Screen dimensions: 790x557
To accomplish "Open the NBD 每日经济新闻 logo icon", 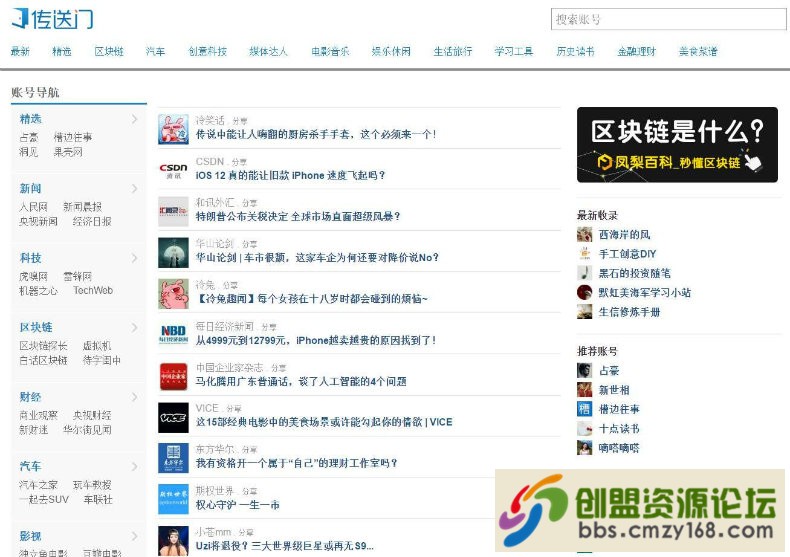I will pyautogui.click(x=173, y=335).
